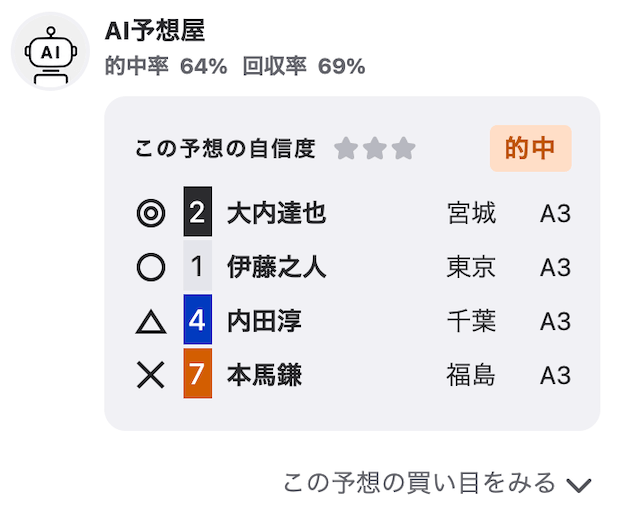
Task: Click the single circle mark icon
Action: pos(151,267)
